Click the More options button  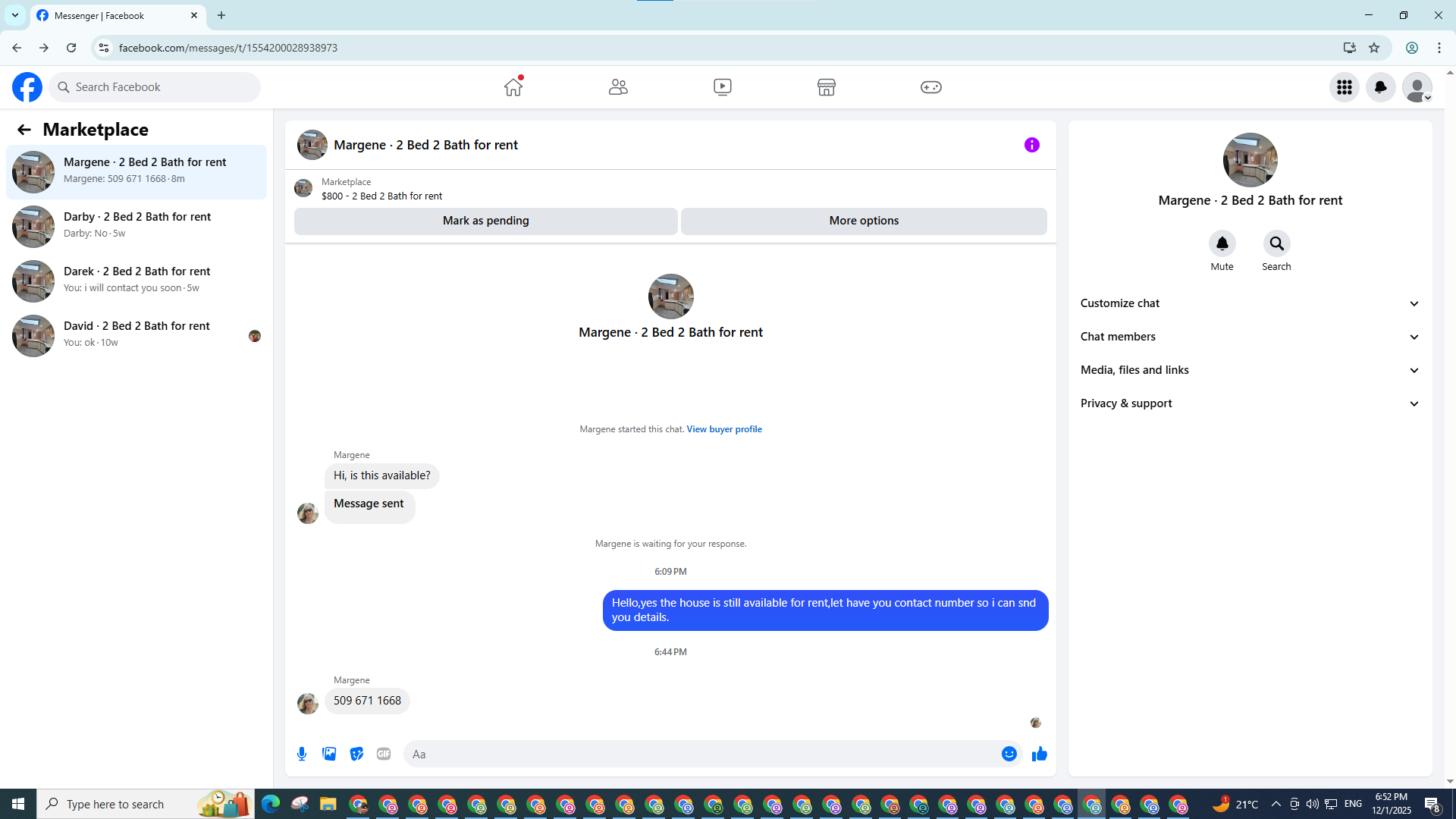click(x=864, y=221)
